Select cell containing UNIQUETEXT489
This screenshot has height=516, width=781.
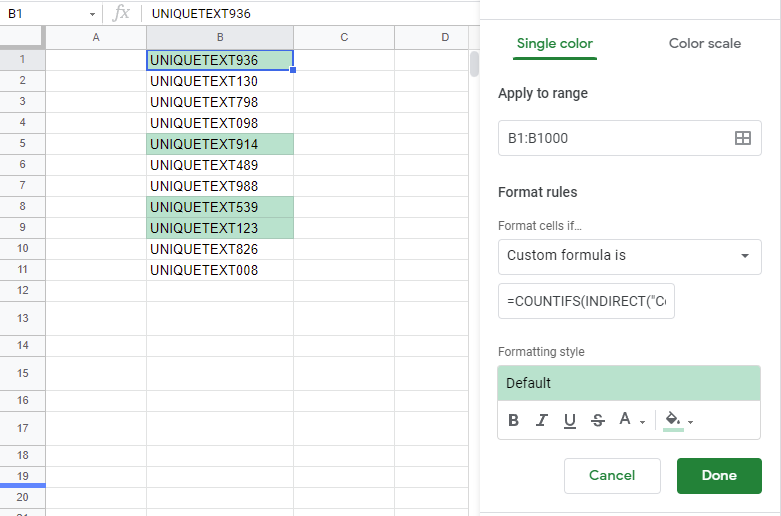pos(220,165)
